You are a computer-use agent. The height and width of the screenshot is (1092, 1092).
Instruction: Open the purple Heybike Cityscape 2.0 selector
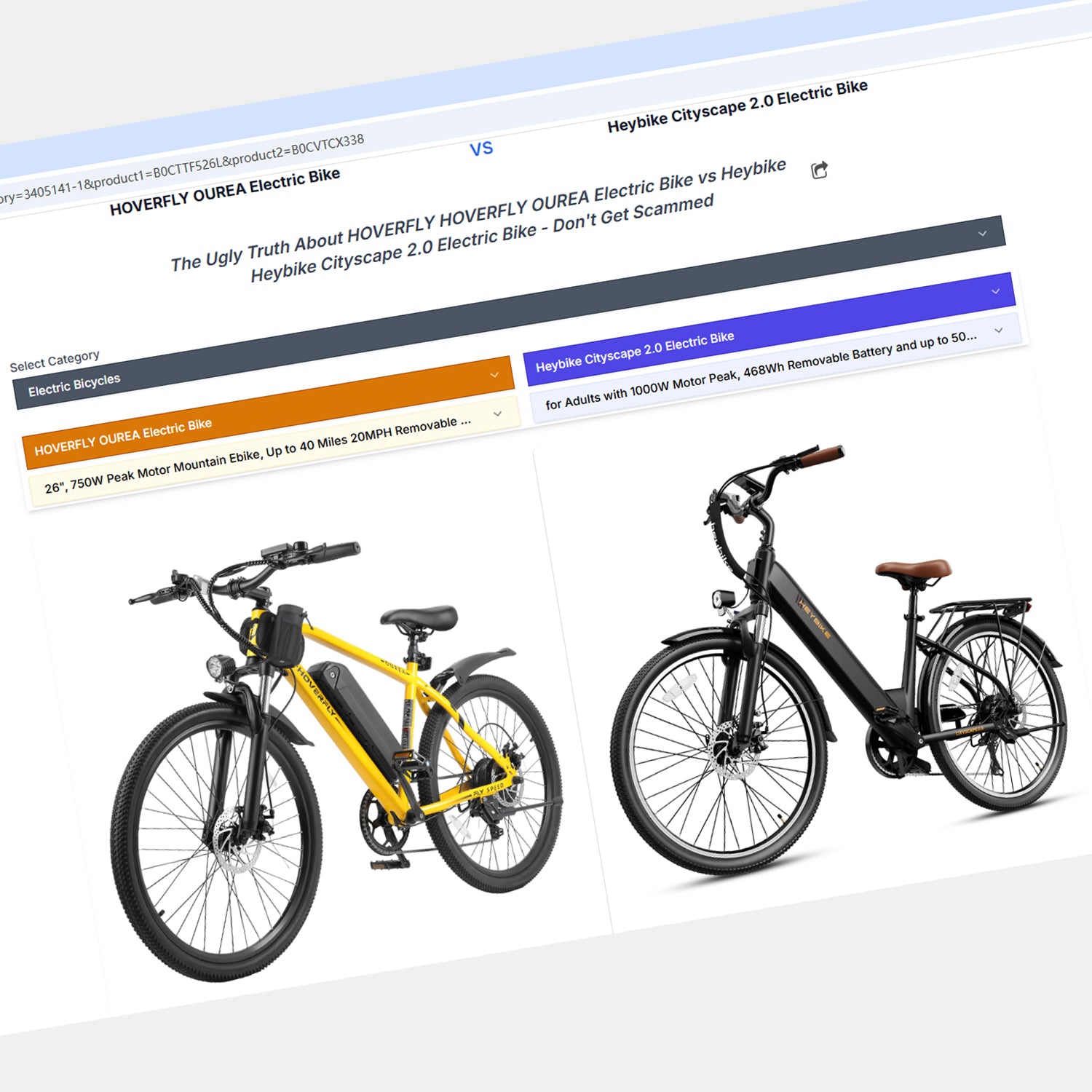pos(769,329)
